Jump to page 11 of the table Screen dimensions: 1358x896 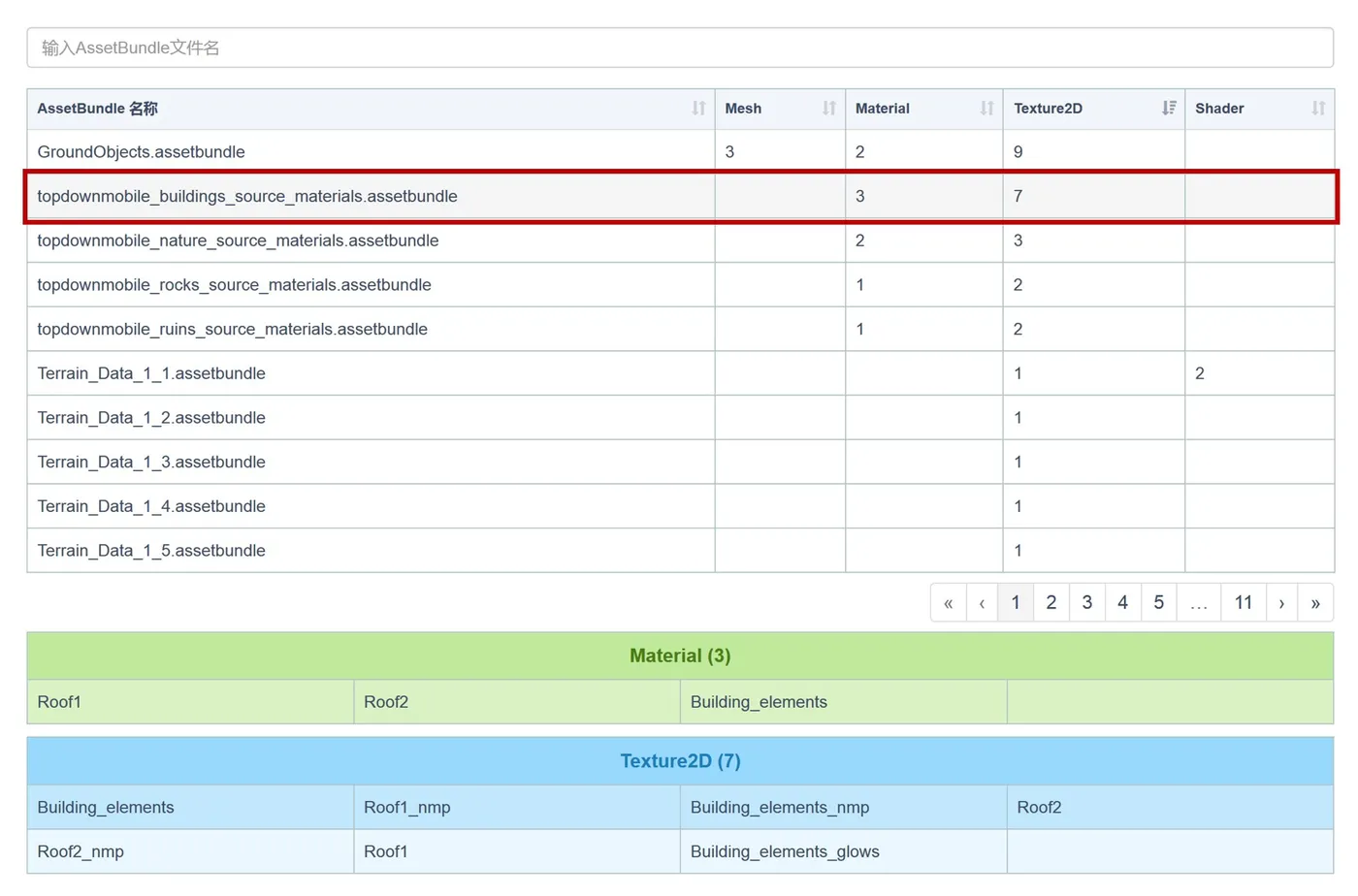pyautogui.click(x=1244, y=602)
